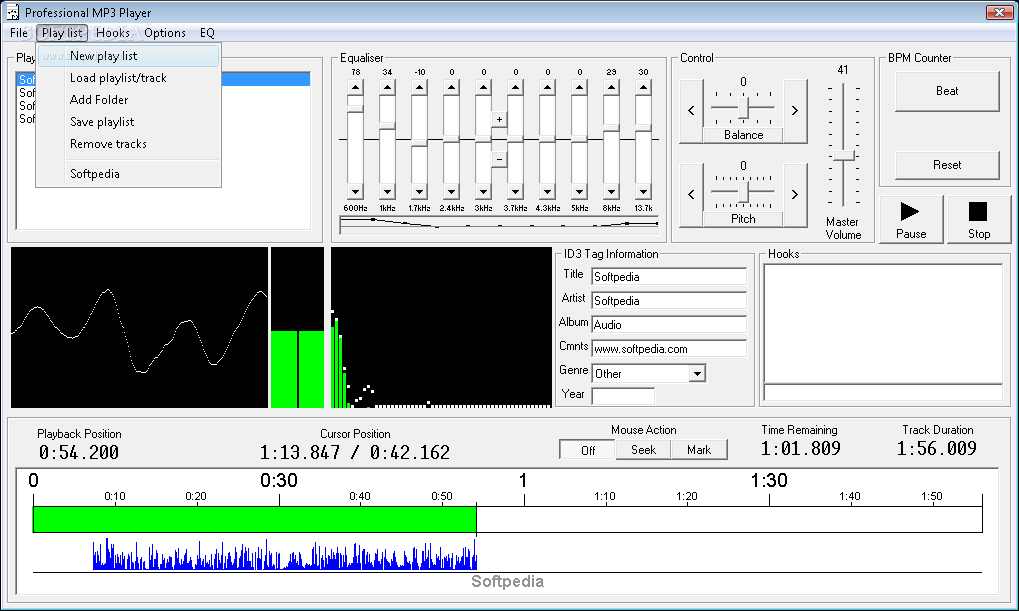This screenshot has height=611, width=1019.
Task: Click the 5kHz band down arrow
Action: (579, 192)
